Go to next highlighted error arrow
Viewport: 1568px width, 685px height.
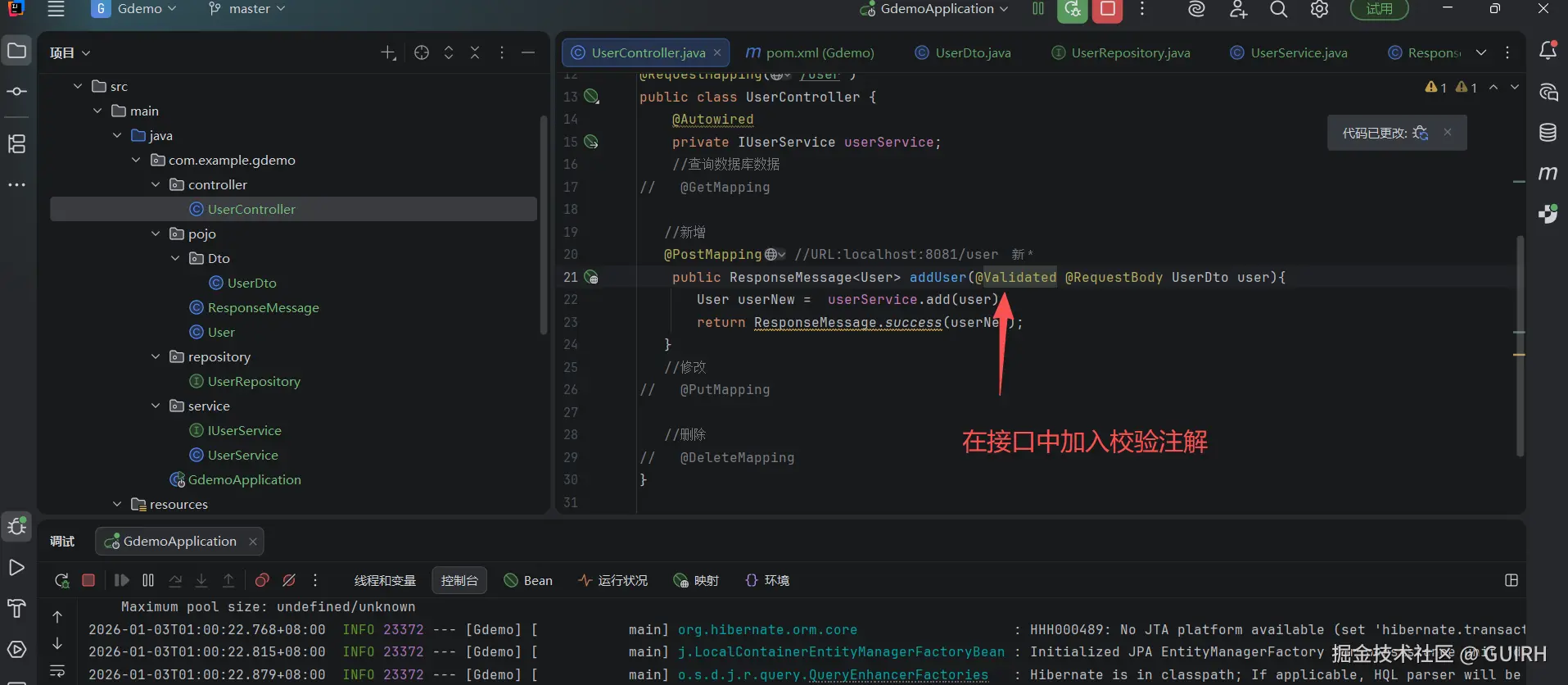point(1515,87)
